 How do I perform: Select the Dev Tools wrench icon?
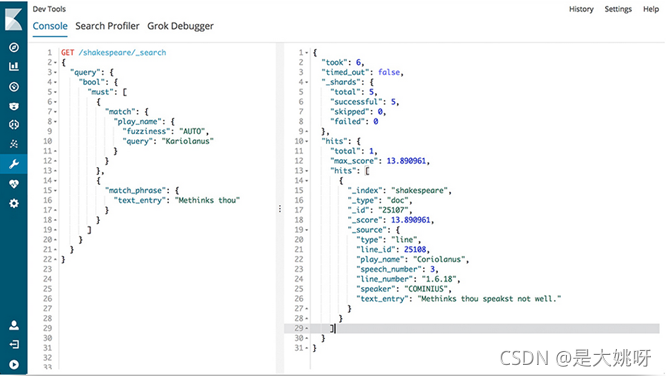click(x=14, y=164)
